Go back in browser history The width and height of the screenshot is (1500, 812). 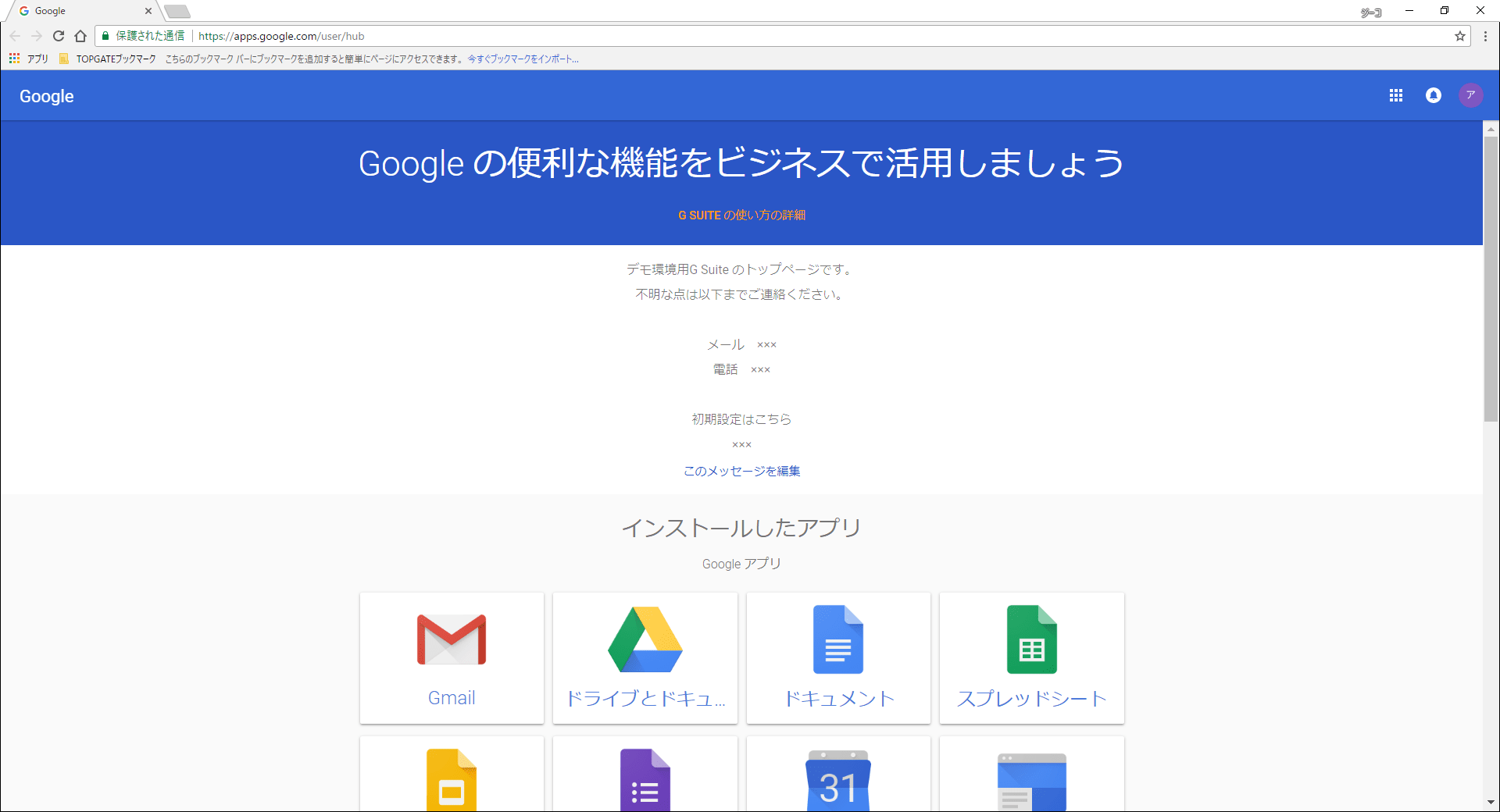click(x=15, y=36)
